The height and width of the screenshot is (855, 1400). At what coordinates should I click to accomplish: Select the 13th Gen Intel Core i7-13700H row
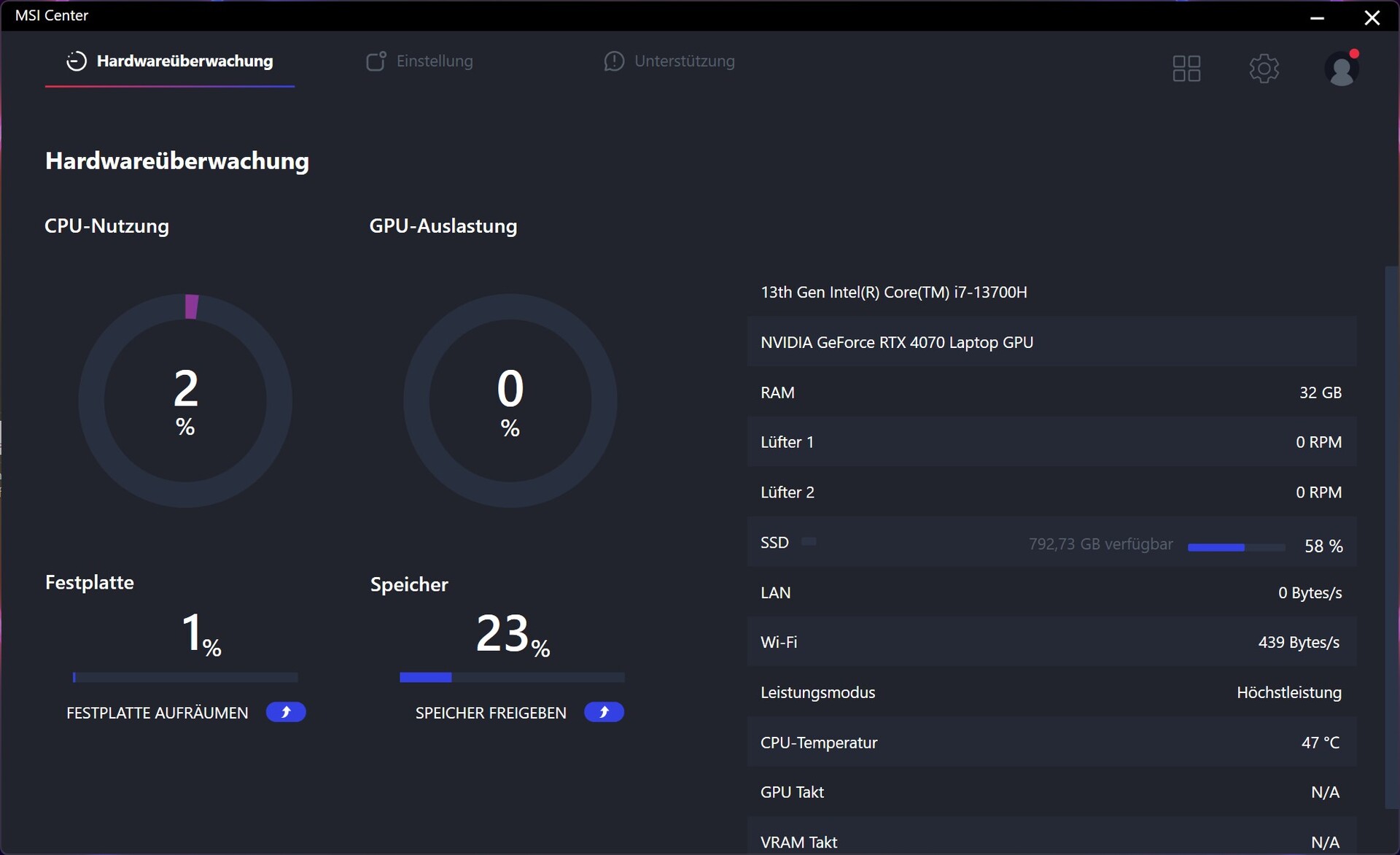coord(1051,292)
